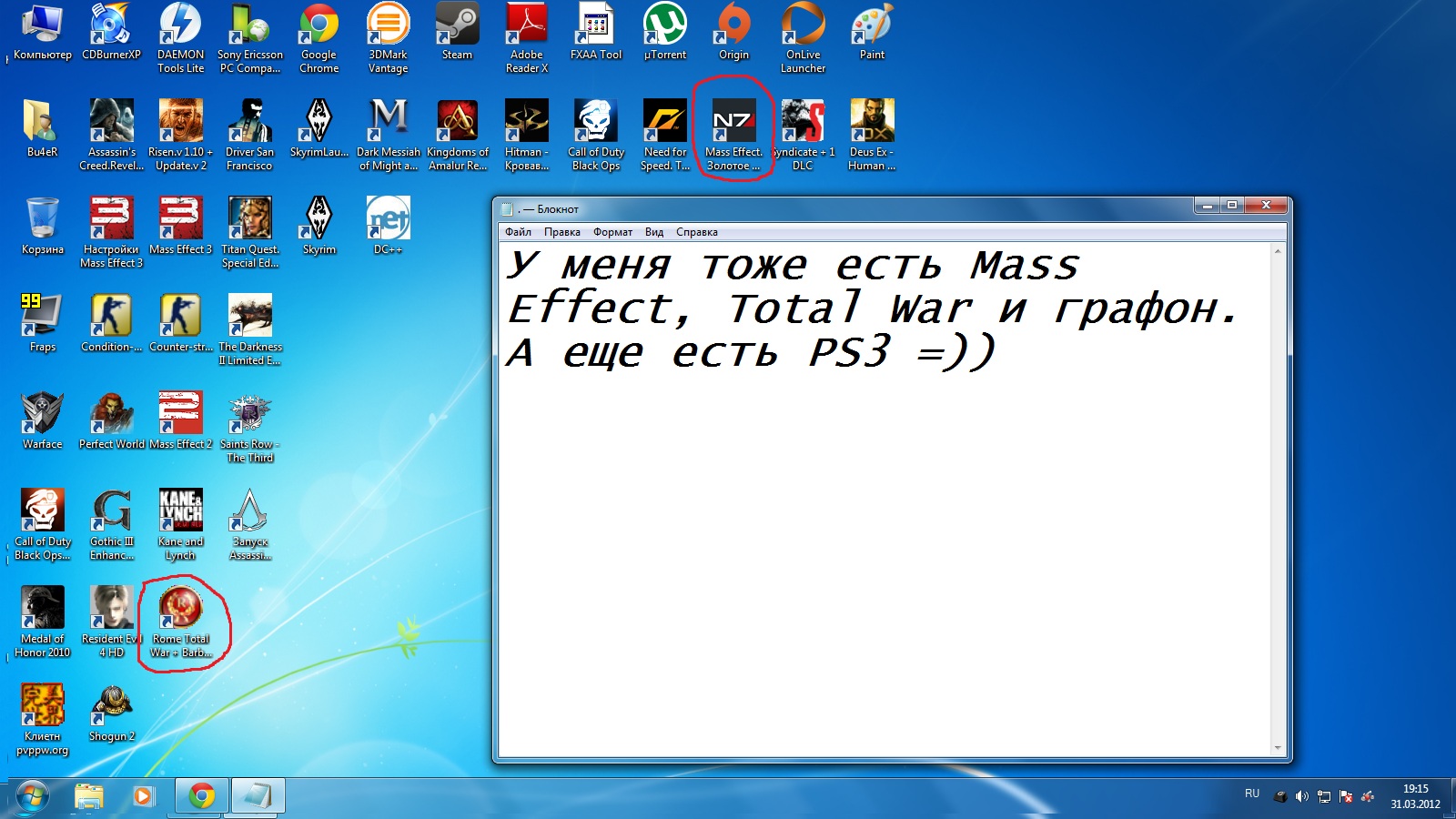This screenshot has height=819, width=1456.
Task: Switch to Chrome in the taskbar
Action: coord(201,796)
